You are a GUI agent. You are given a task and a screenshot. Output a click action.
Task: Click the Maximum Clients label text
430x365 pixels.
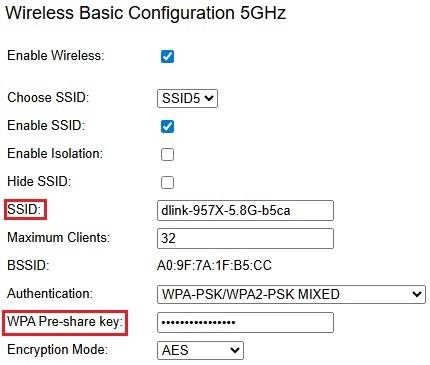(59, 238)
